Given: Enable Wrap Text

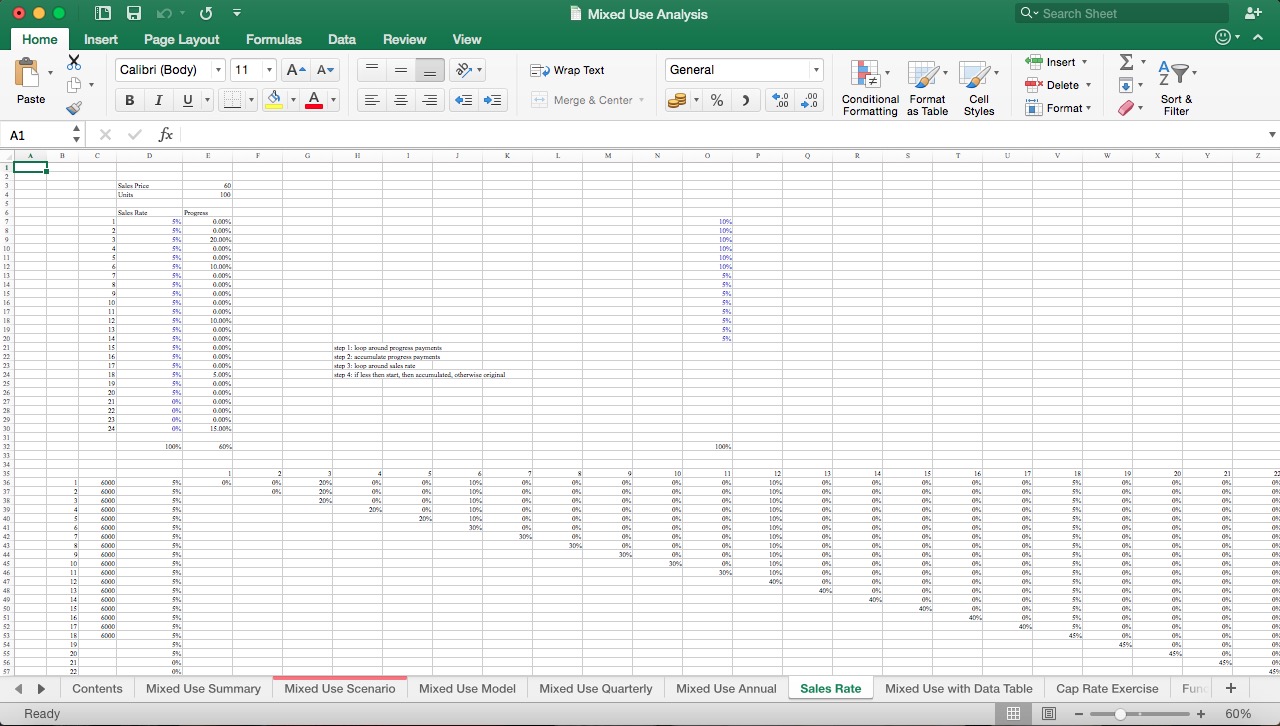Looking at the screenshot, I should click(568, 70).
